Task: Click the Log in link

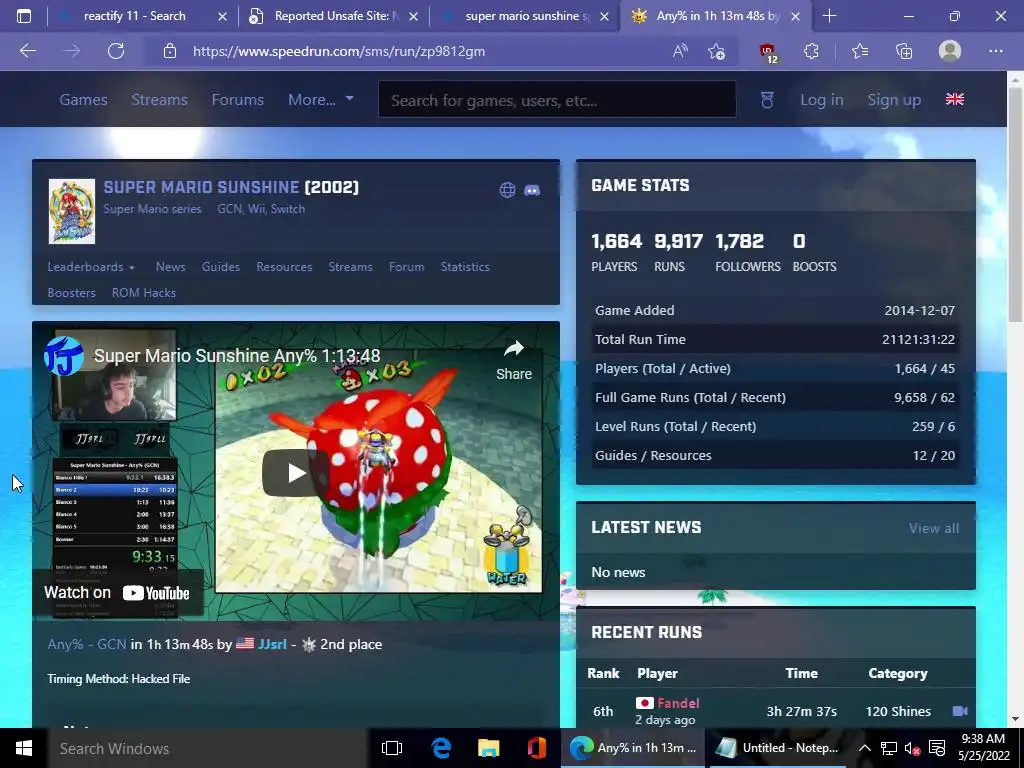Action: [x=822, y=100]
